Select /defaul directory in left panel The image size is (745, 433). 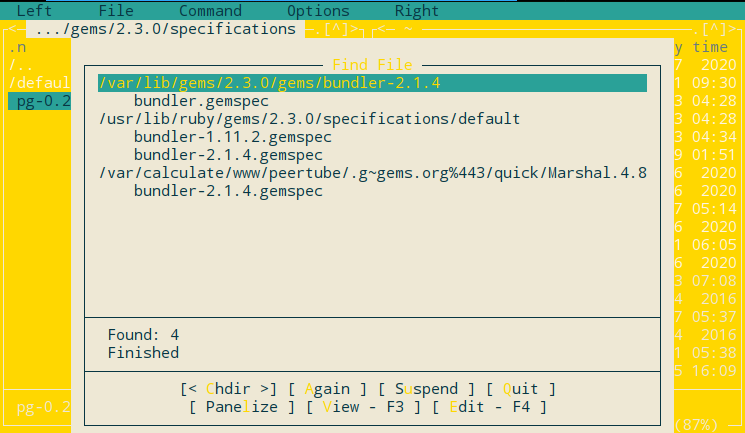39,83
